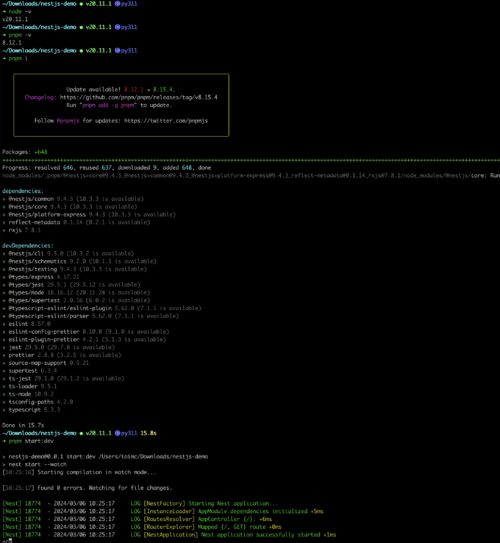Click the [InstanceLoader] AppModule dependencies log line
This screenshot has height=543, width=500.
click(163, 511)
